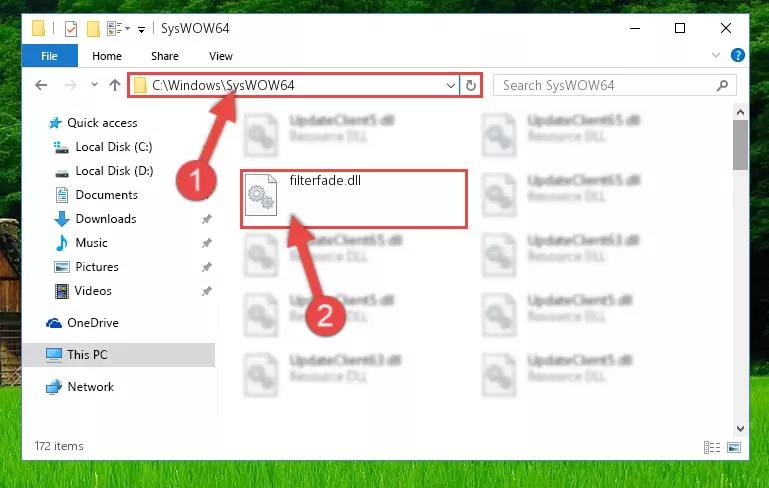This screenshot has width=769, height=488.
Task: Open Downloads in navigation pane
Action: pyautogui.click(x=106, y=219)
